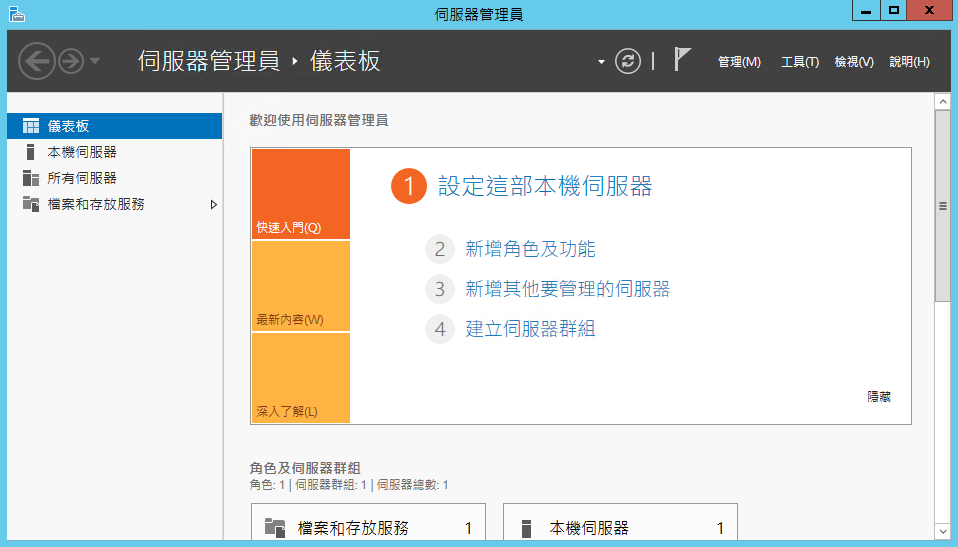
Task: Click the 歡迎使用伺服器管理員 heading
Action: (x=319, y=120)
